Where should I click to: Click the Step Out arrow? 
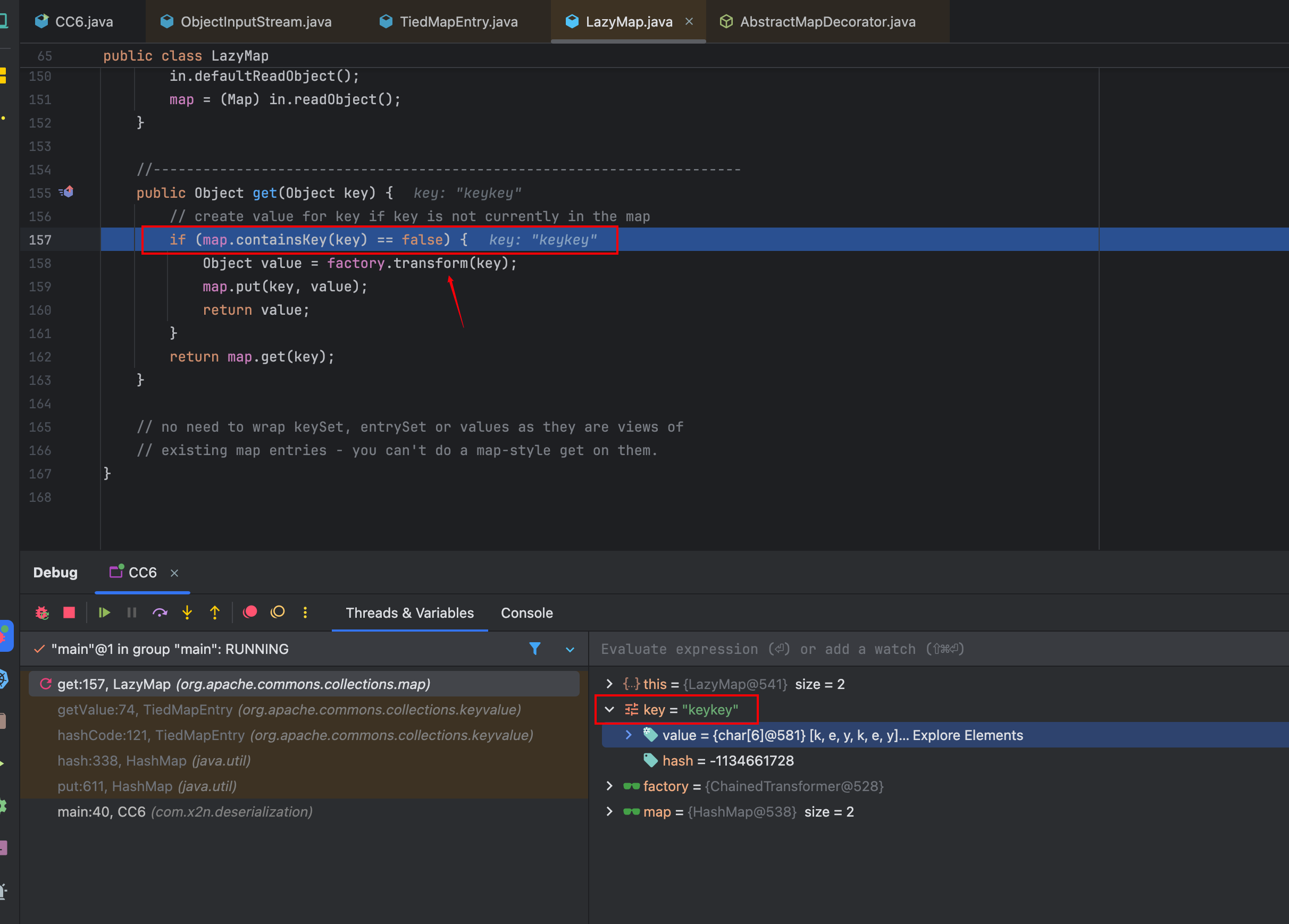215,612
